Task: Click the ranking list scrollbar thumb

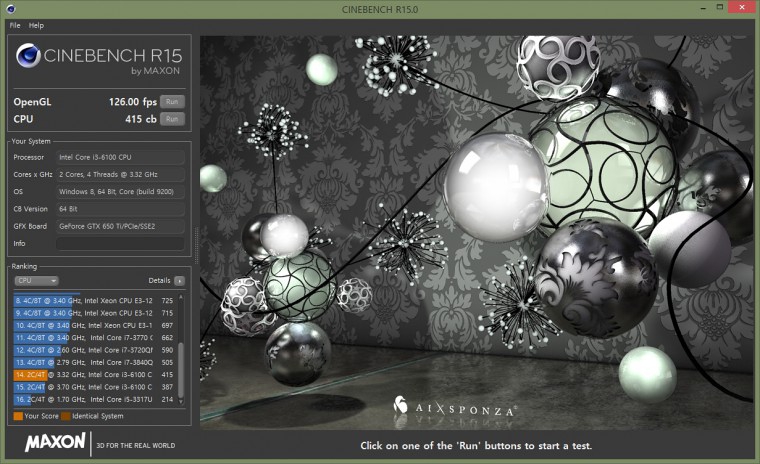Action: tap(181, 369)
